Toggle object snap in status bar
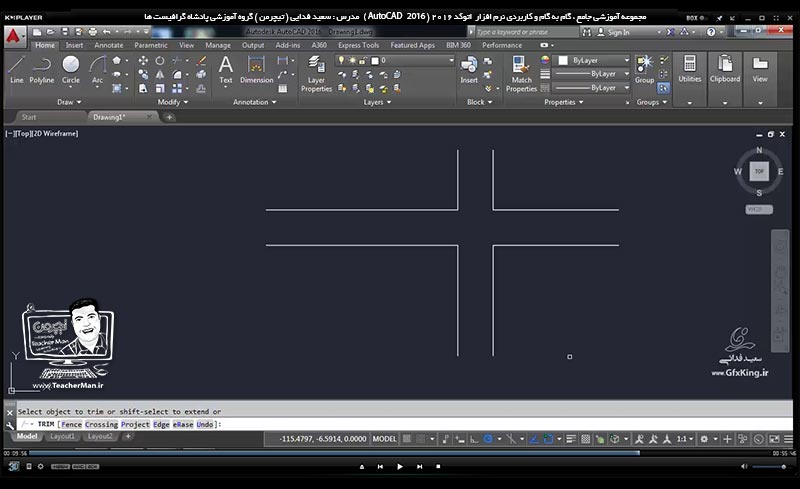800x489 pixels. click(548, 439)
